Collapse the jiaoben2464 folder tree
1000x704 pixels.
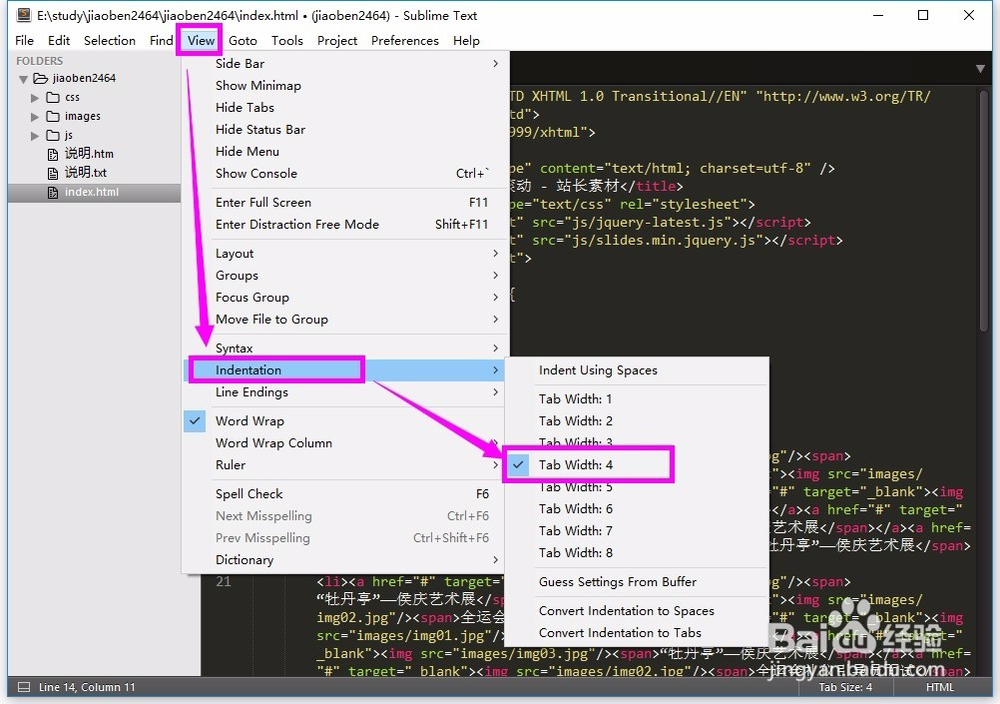(22, 78)
